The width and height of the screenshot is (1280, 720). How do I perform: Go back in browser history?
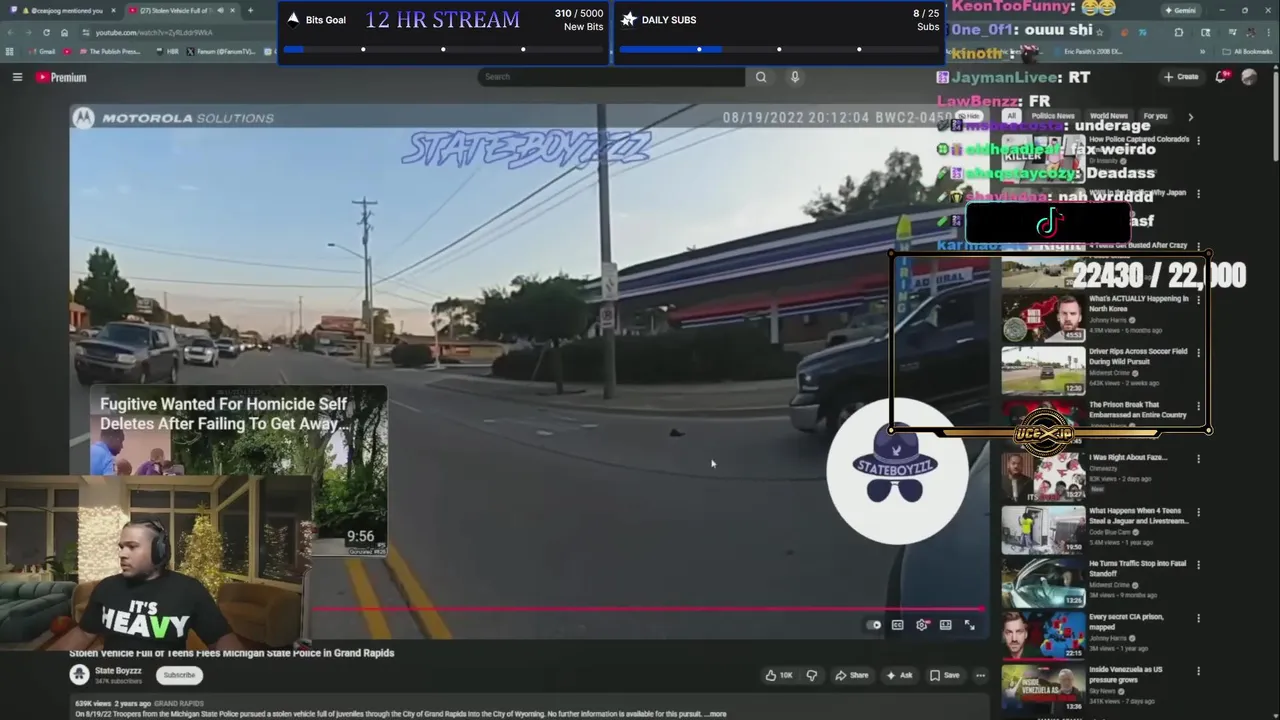pyautogui.click(x=10, y=32)
